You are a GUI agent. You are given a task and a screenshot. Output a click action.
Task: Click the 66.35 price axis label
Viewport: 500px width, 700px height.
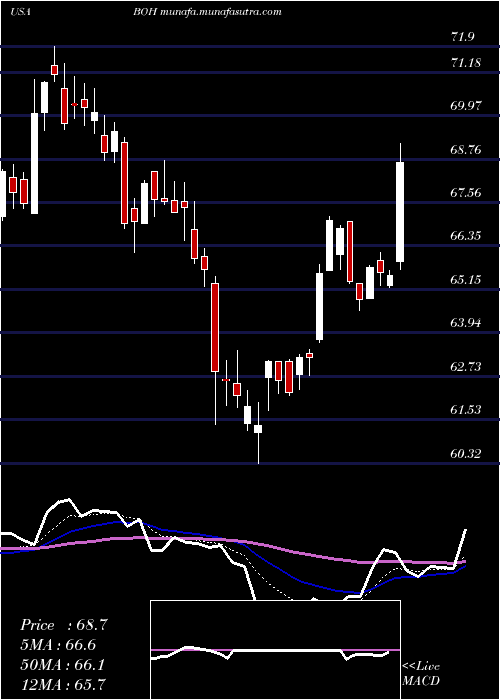click(x=466, y=236)
